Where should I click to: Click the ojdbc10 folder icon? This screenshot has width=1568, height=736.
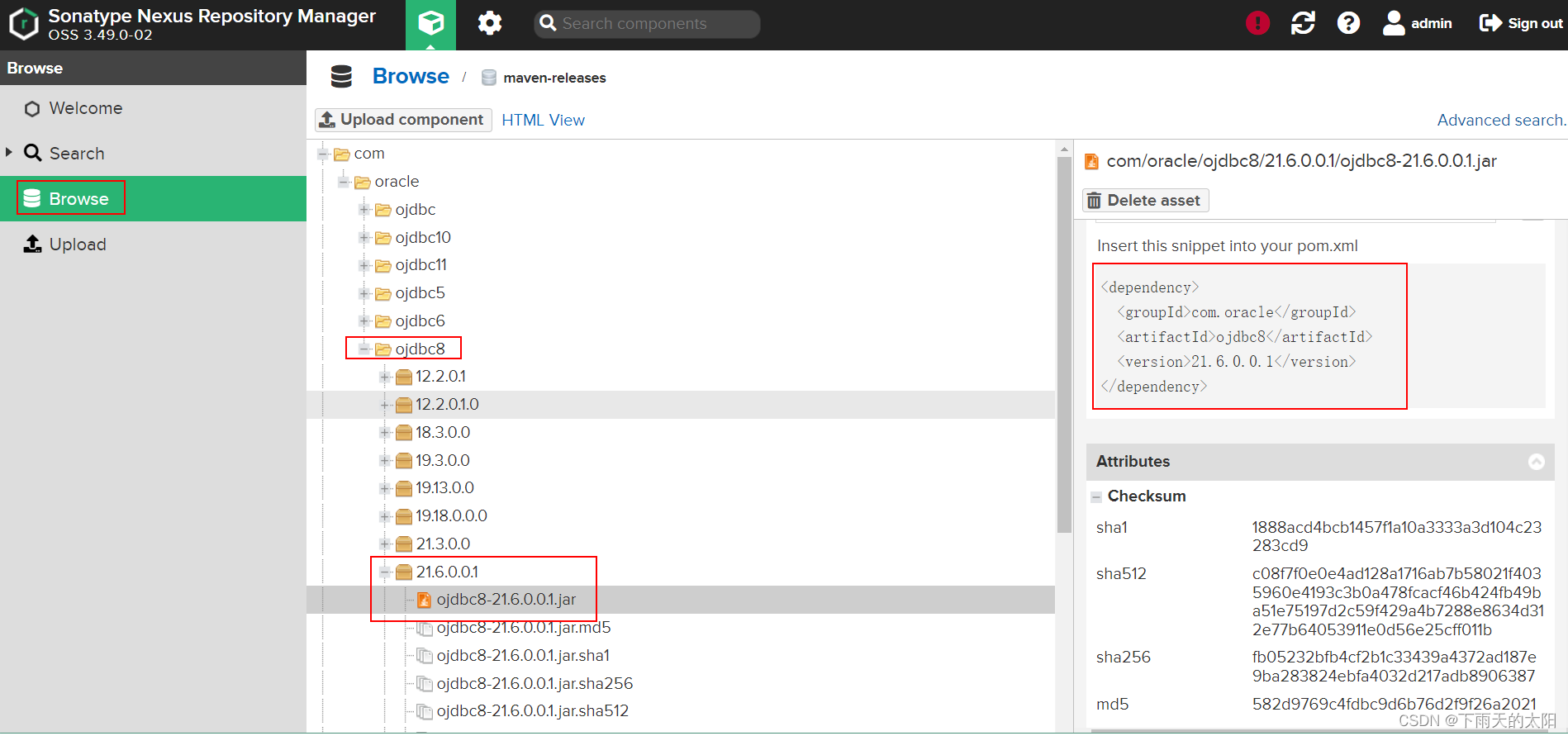pos(383,238)
